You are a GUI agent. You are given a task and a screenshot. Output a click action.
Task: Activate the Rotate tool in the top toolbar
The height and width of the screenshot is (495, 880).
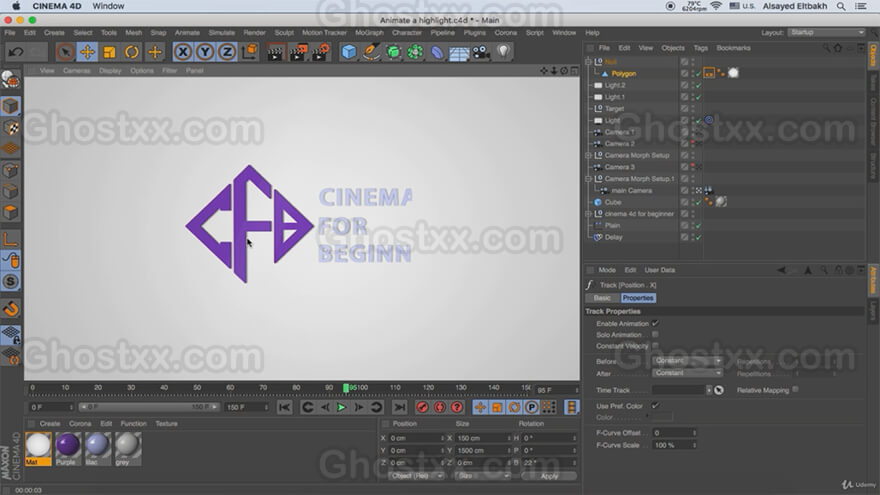coord(132,52)
